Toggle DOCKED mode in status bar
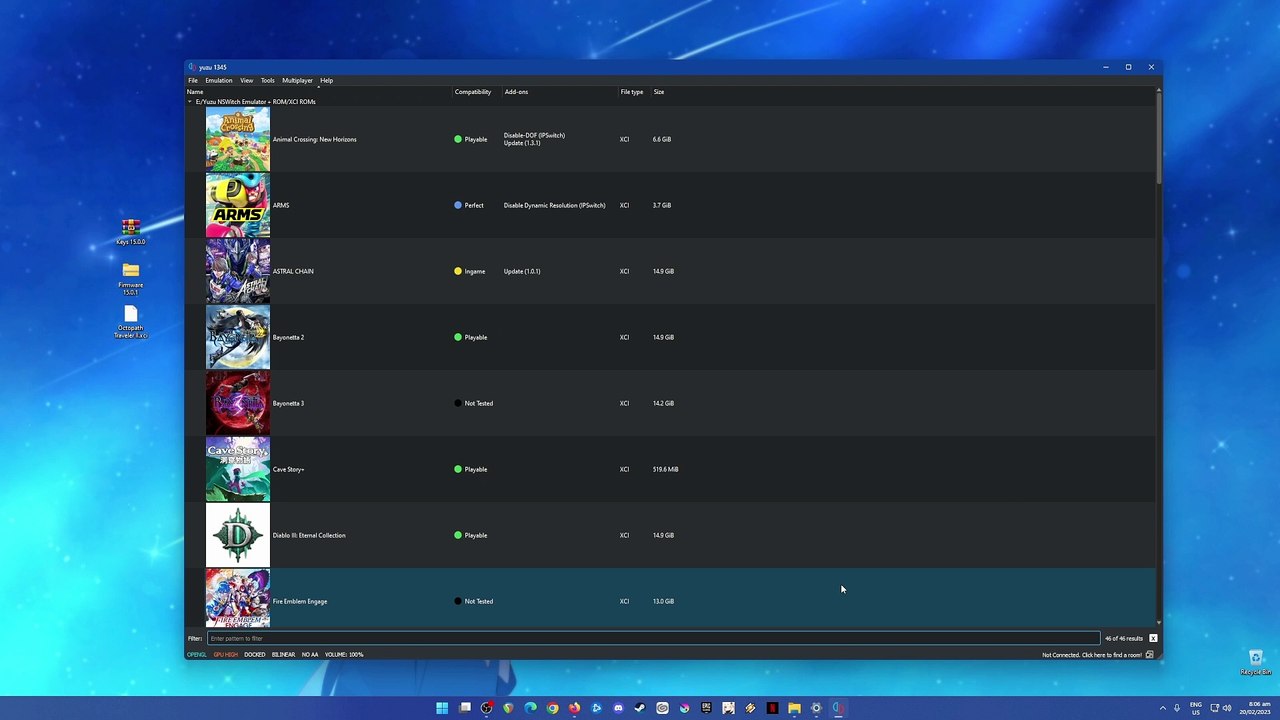 pos(255,655)
